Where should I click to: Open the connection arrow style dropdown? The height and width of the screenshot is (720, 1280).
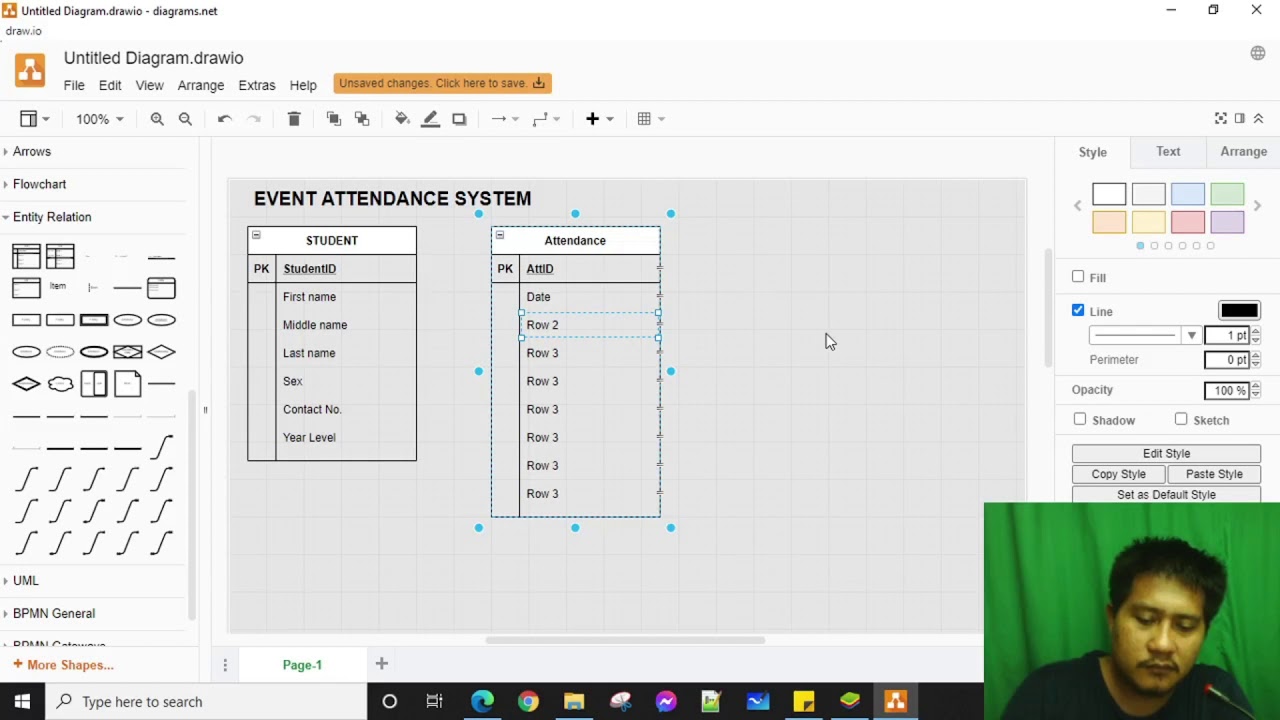coord(505,119)
